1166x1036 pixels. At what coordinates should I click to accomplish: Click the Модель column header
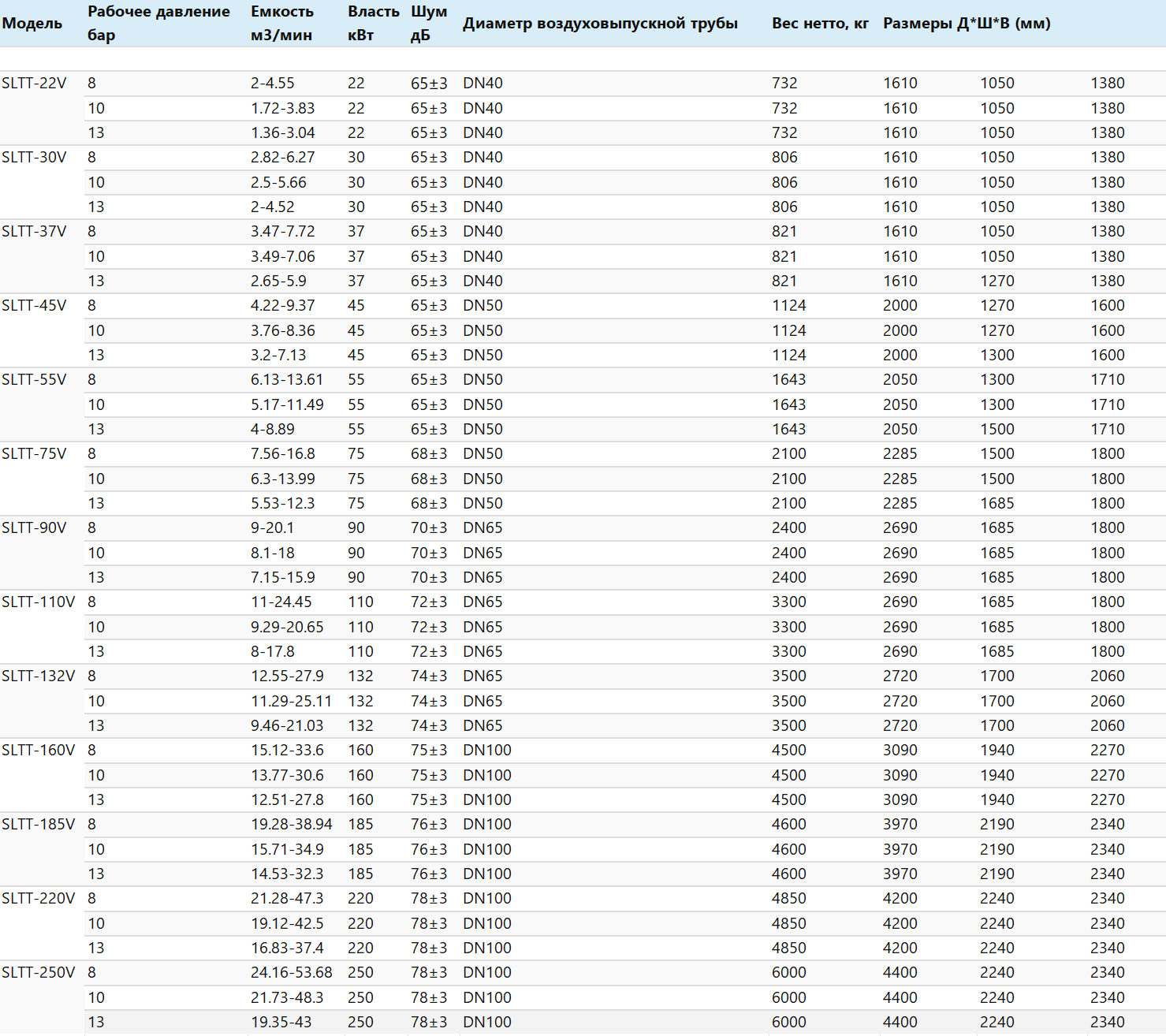click(32, 24)
